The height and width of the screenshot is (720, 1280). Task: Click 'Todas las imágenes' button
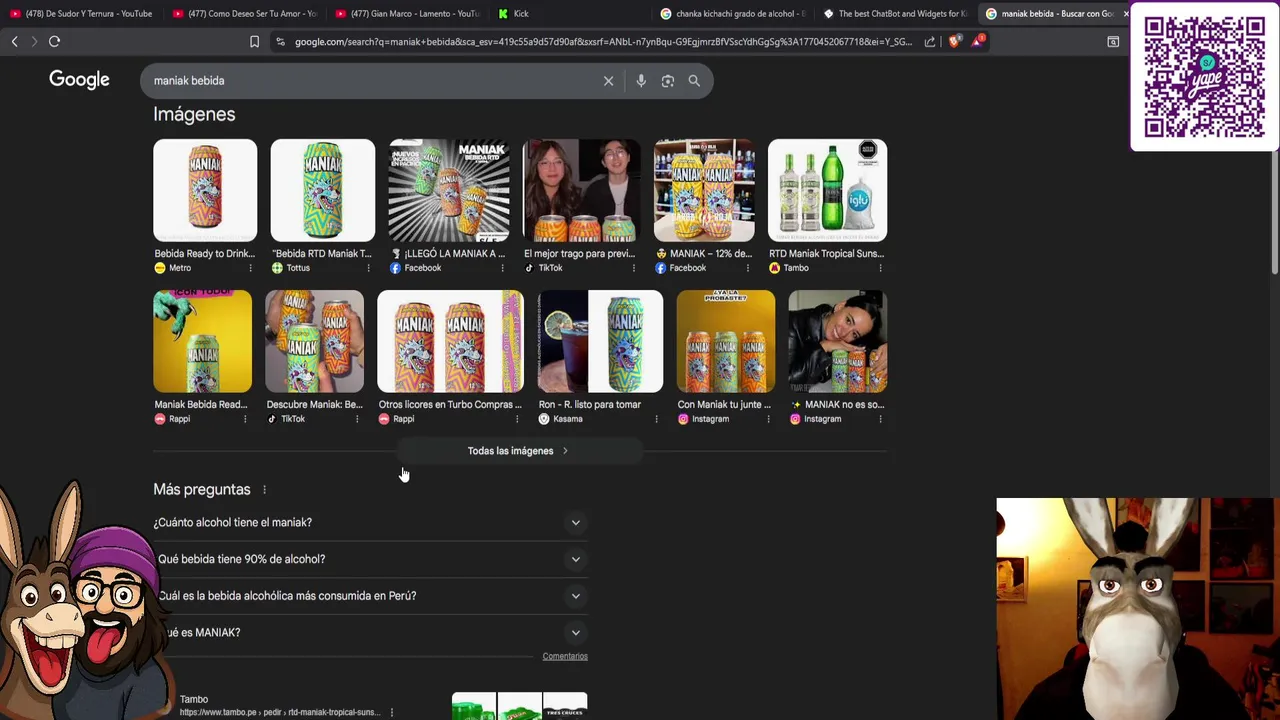point(518,451)
